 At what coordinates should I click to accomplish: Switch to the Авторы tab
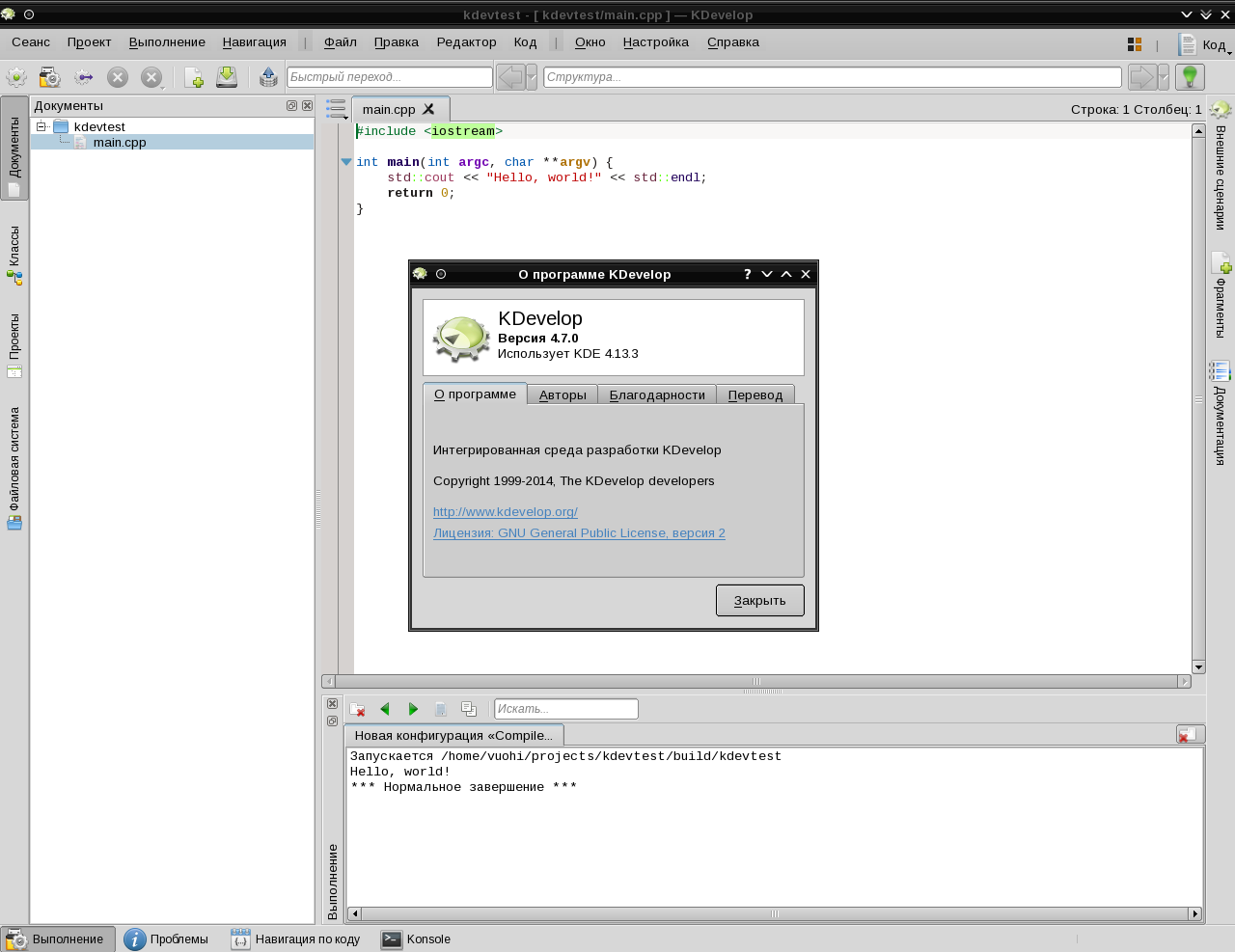pos(563,394)
